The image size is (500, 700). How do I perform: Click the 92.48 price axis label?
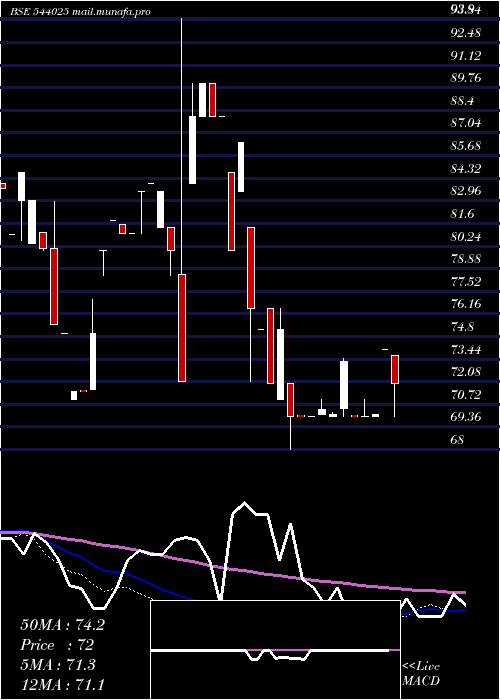click(466, 33)
